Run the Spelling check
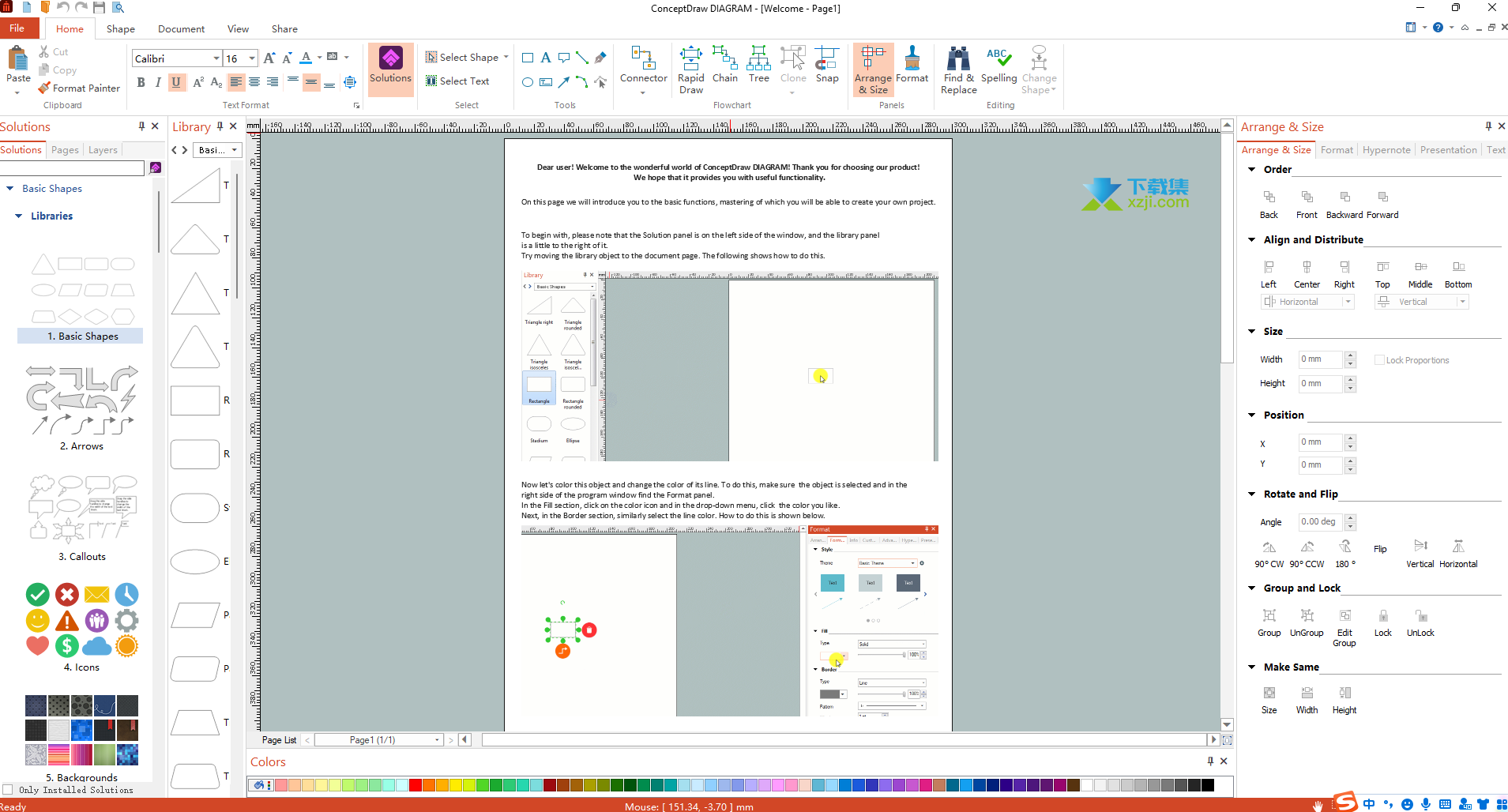 [x=998, y=65]
